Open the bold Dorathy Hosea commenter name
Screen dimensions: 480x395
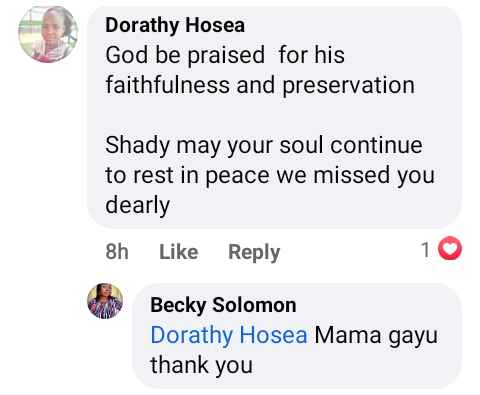pyautogui.click(x=175, y=25)
